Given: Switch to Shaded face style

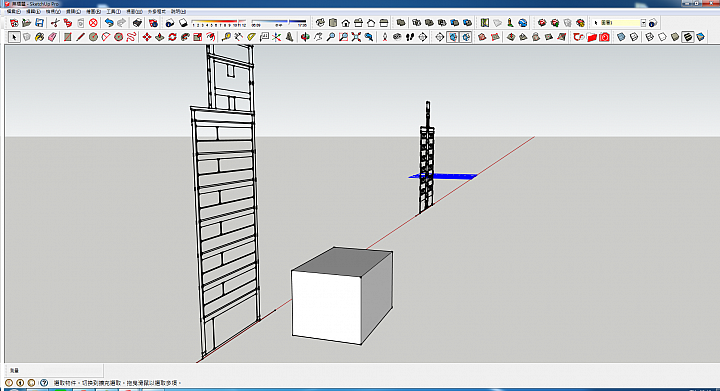Looking at the screenshot, I should [x=675, y=37].
